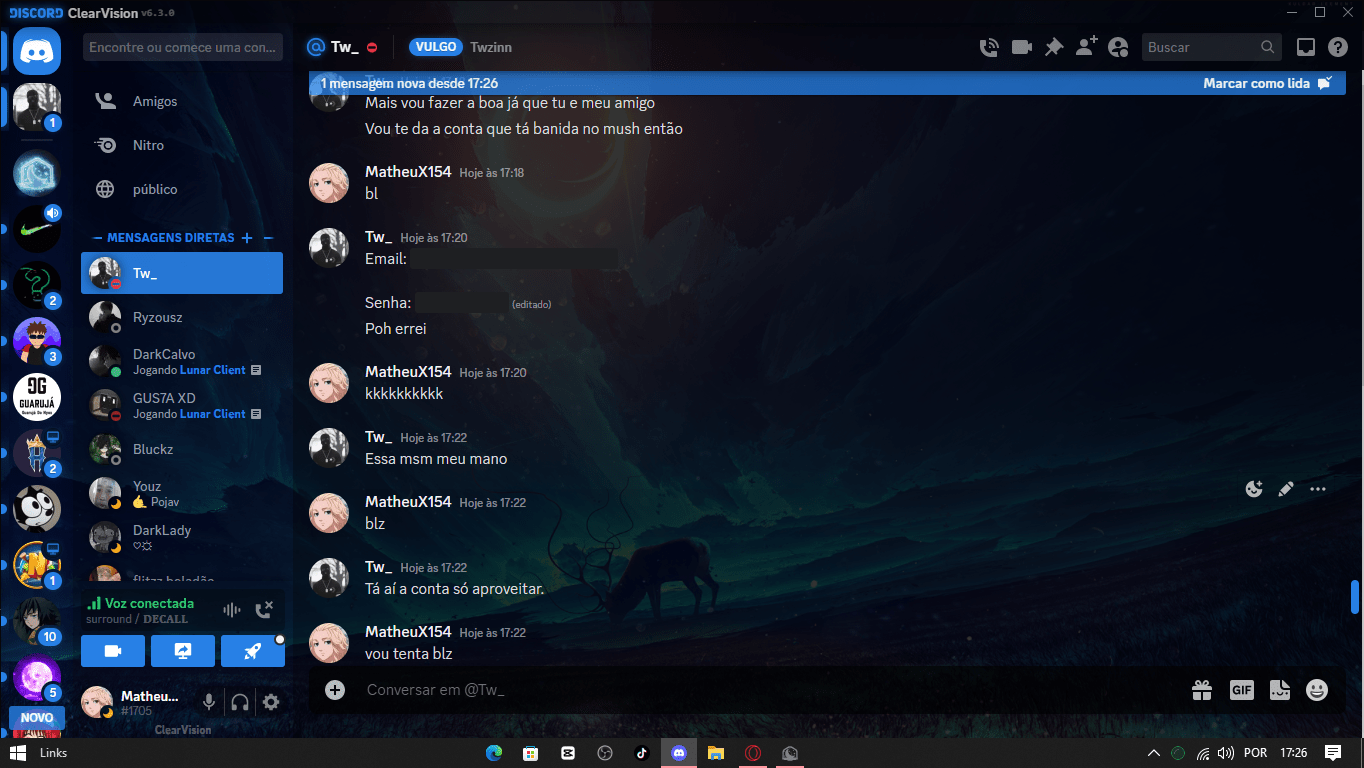Start a video call from header
Viewport: 1364px width, 768px height.
pyautogui.click(x=1021, y=47)
